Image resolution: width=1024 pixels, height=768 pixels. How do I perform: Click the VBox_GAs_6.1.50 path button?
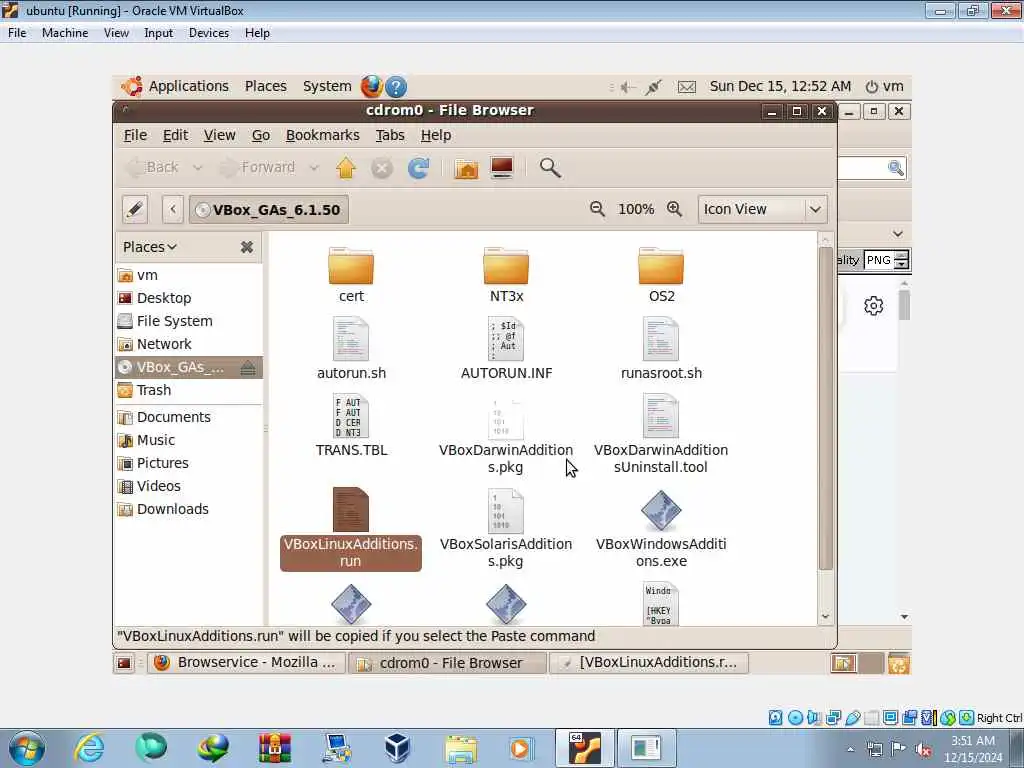[268, 210]
